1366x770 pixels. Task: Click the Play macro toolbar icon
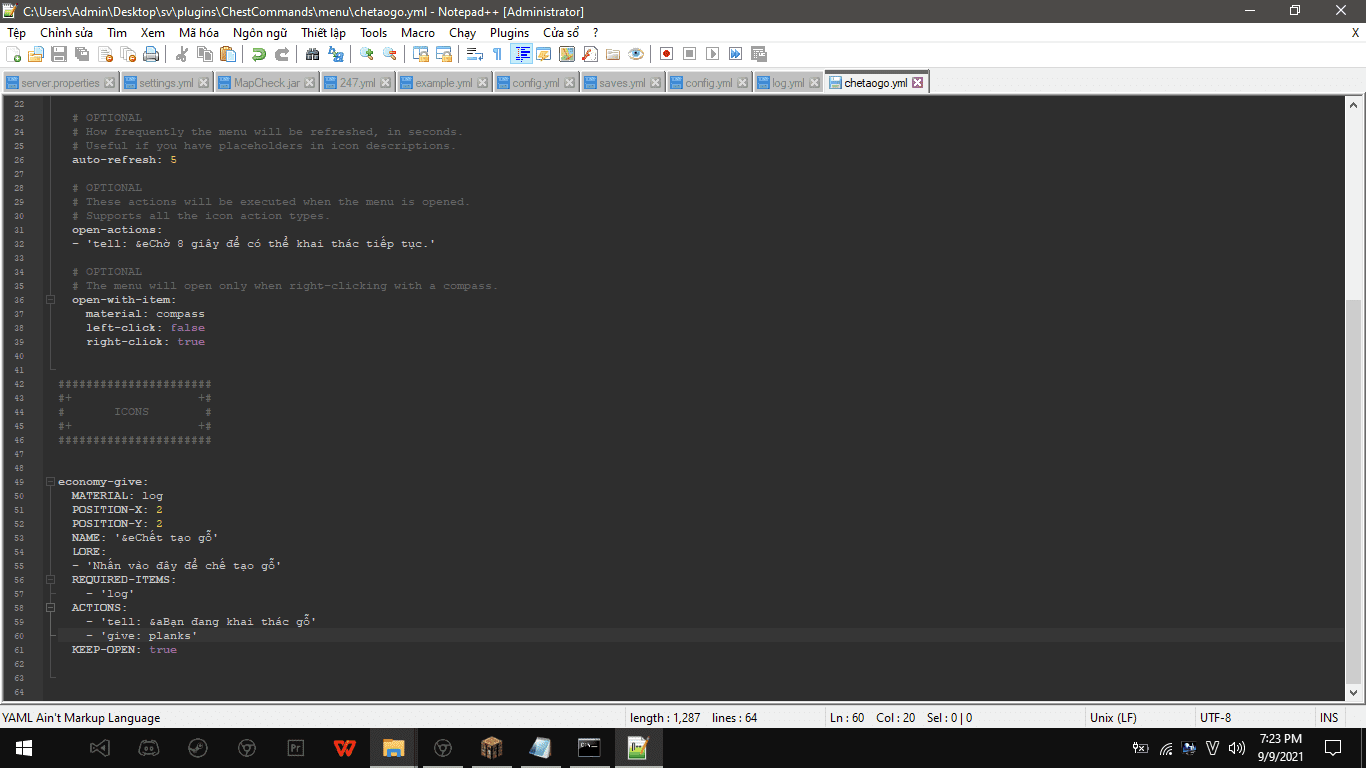(x=712, y=54)
